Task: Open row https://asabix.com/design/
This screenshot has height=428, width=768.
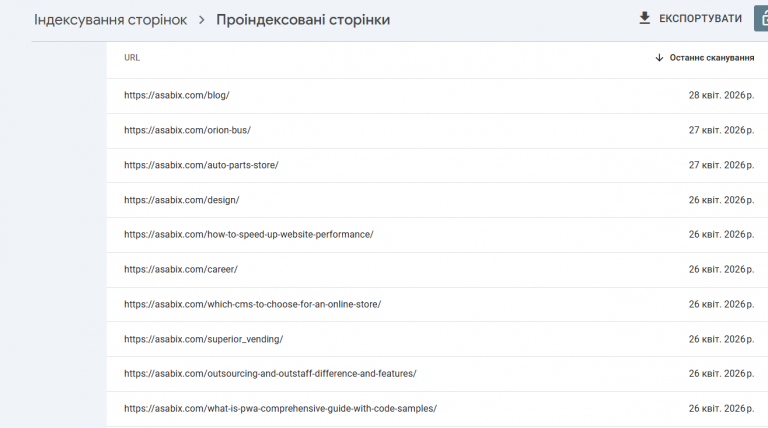Action: click(x=437, y=200)
